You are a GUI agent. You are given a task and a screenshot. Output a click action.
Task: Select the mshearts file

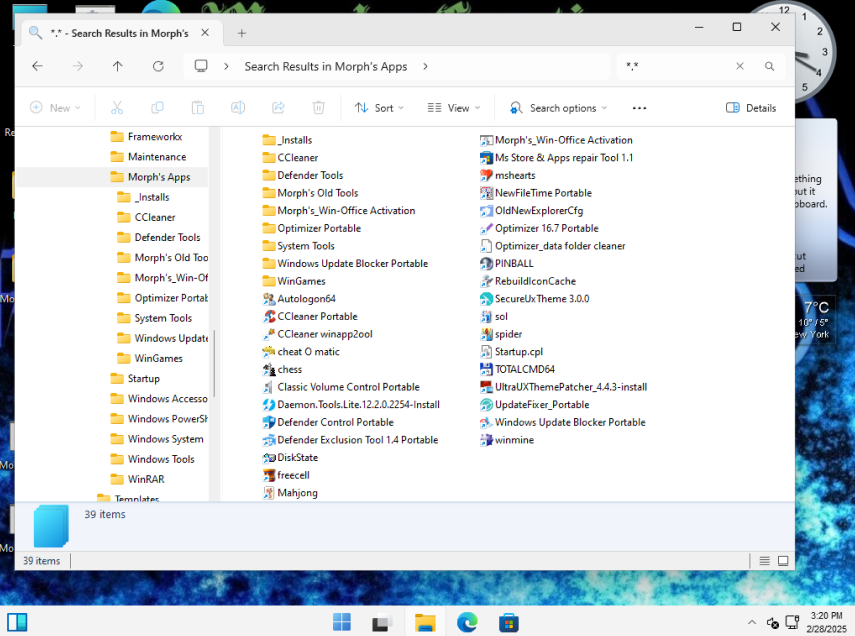508,176
